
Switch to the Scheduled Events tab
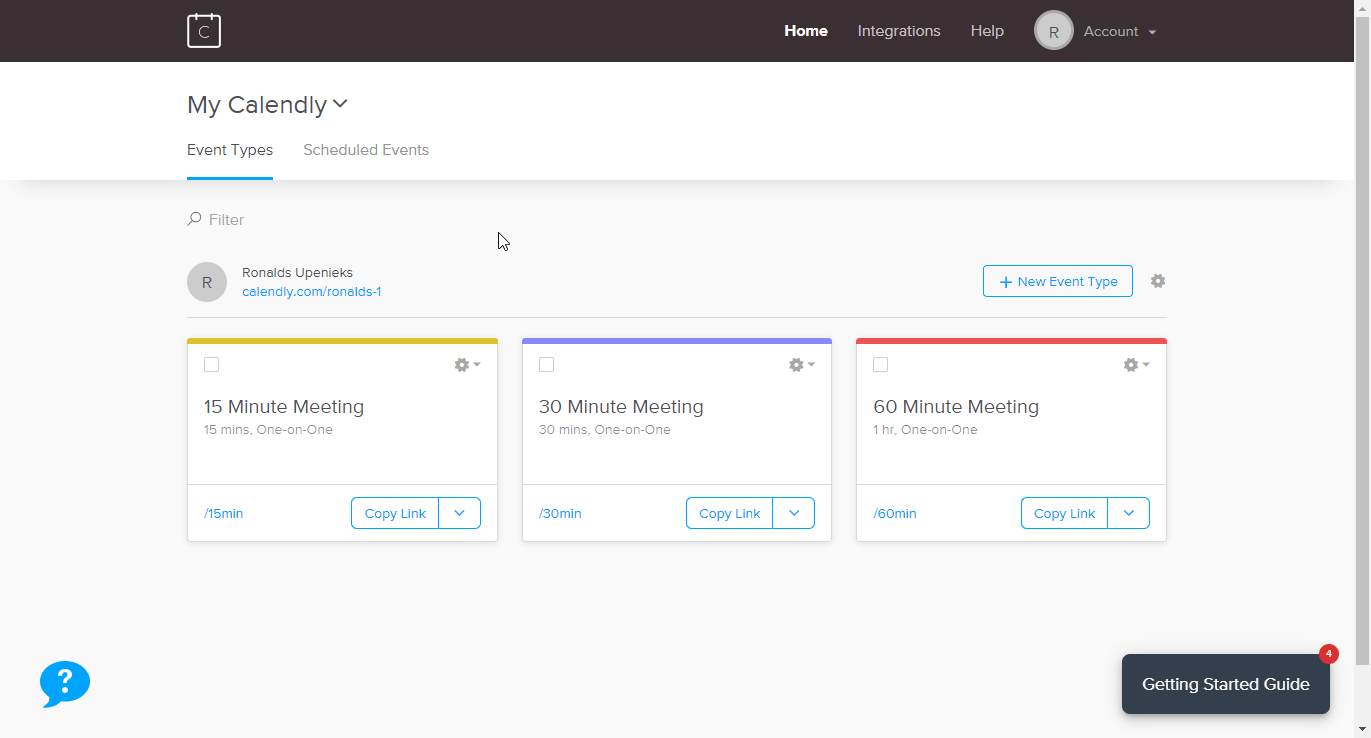(x=366, y=149)
